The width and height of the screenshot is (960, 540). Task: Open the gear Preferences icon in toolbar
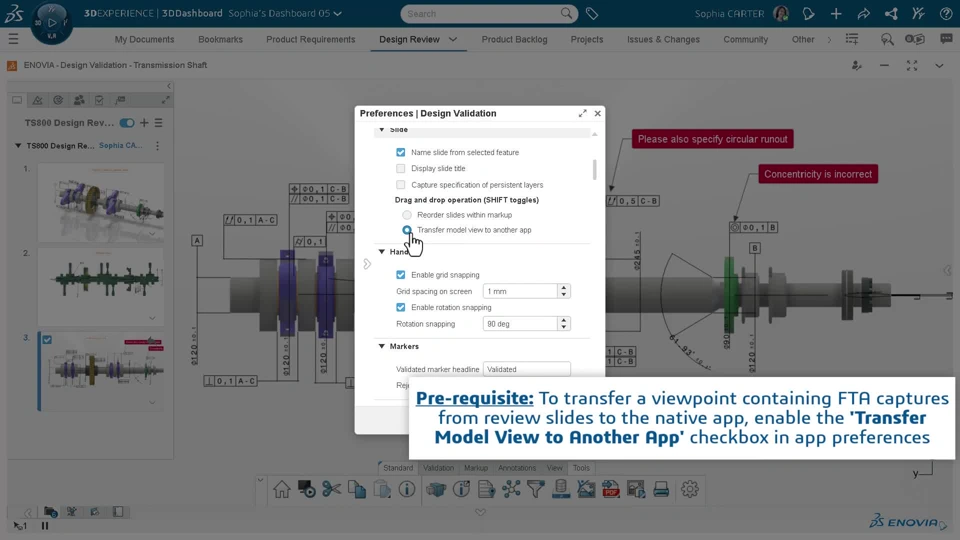(689, 489)
